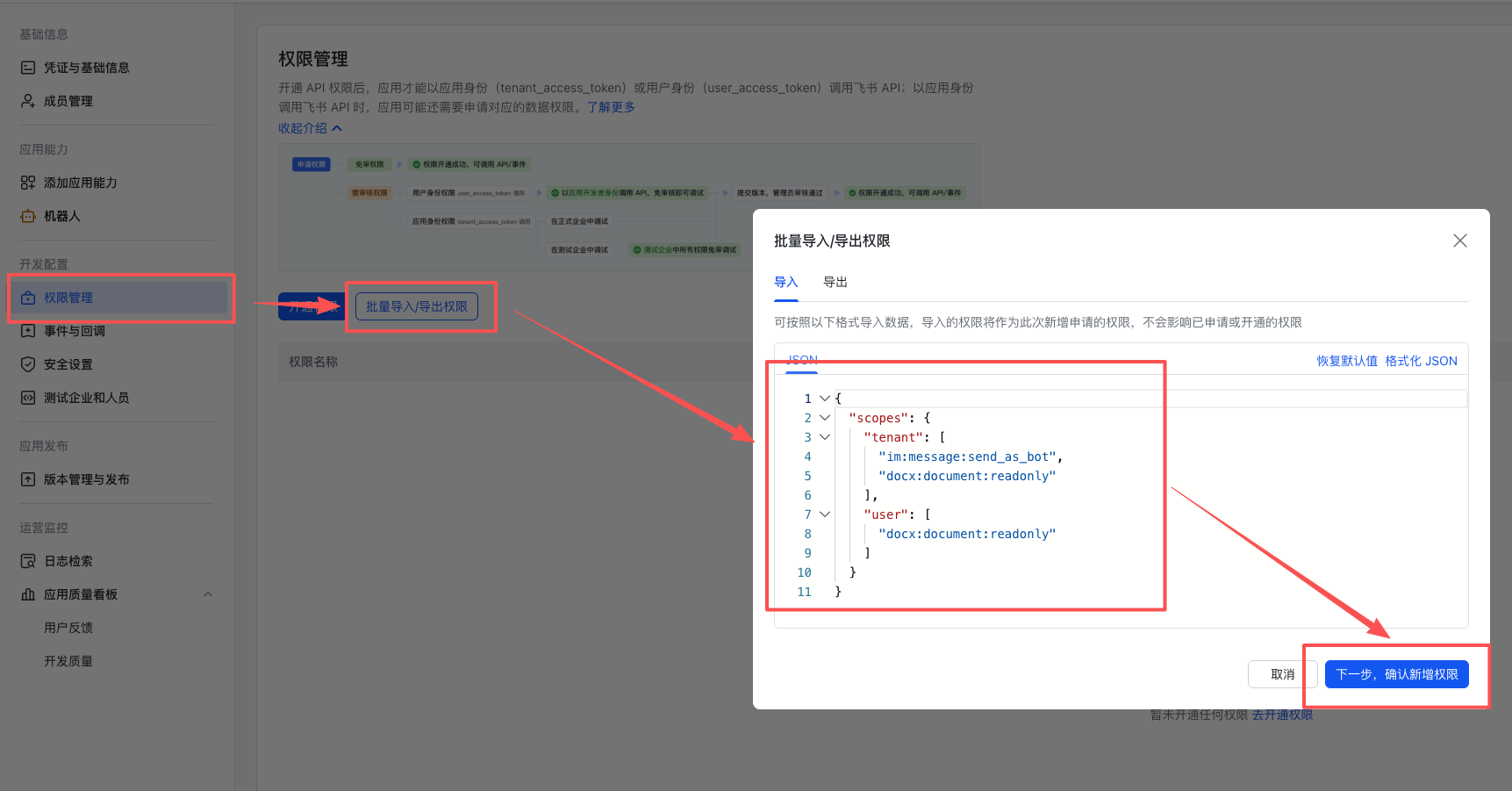Click the 添加应用能力 grid icon
This screenshot has height=791, width=1512.
[x=28, y=183]
